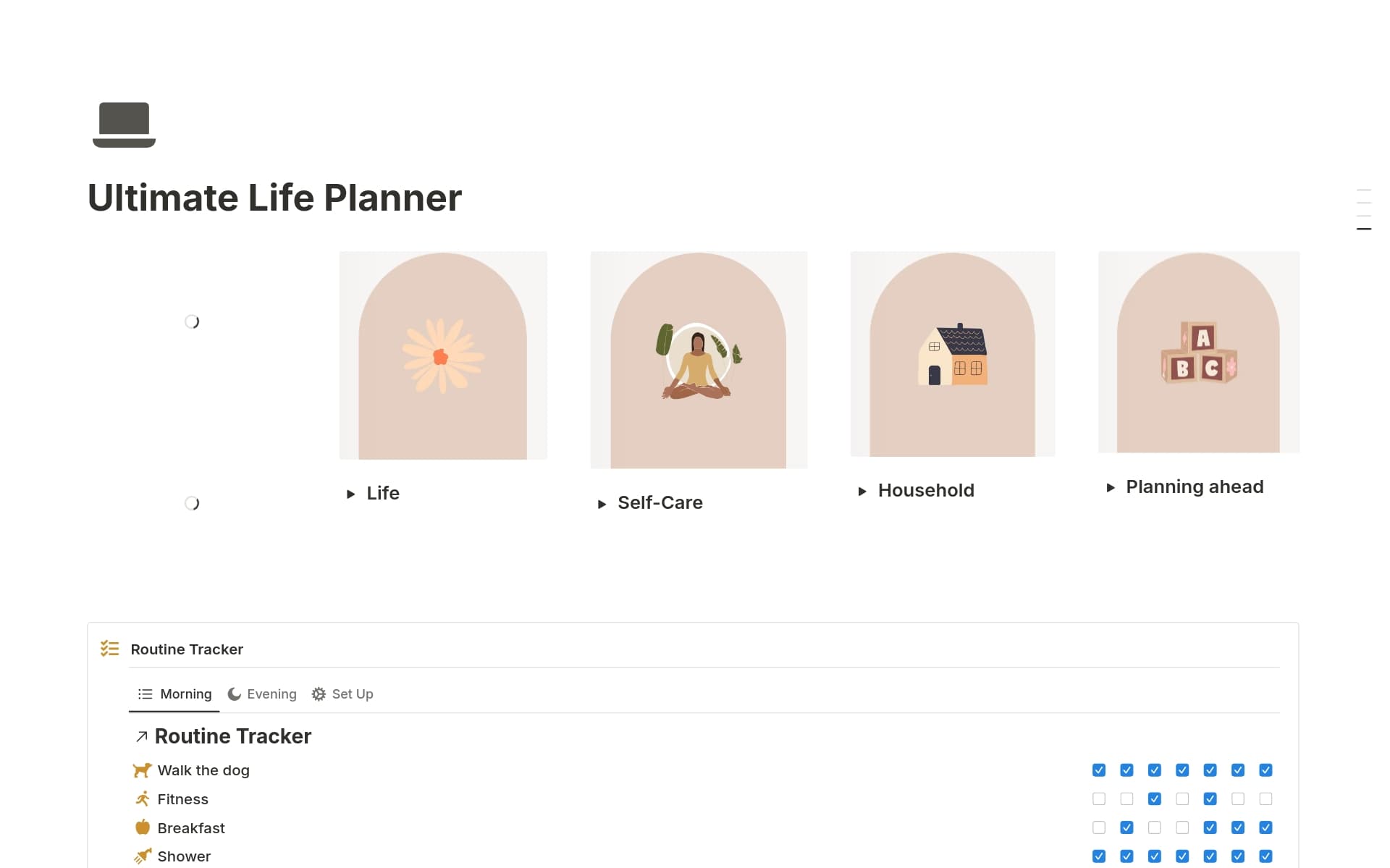Check the first empty Fitness checkbox
1390x868 pixels.
point(1099,799)
